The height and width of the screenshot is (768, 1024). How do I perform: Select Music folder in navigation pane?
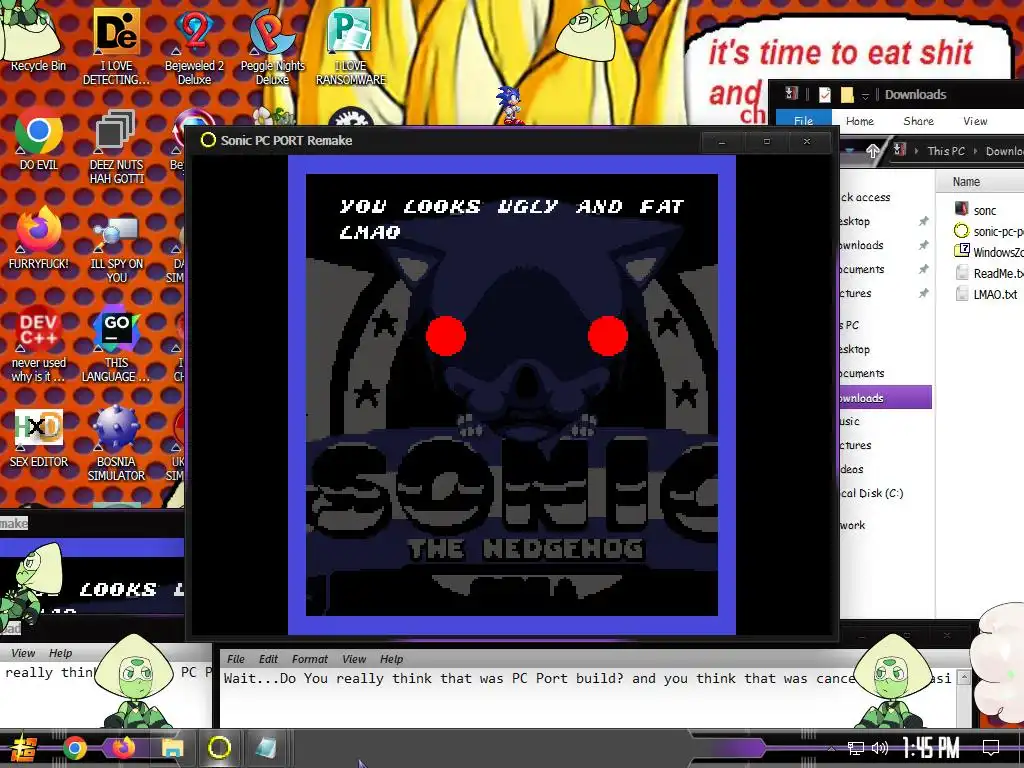(850, 421)
